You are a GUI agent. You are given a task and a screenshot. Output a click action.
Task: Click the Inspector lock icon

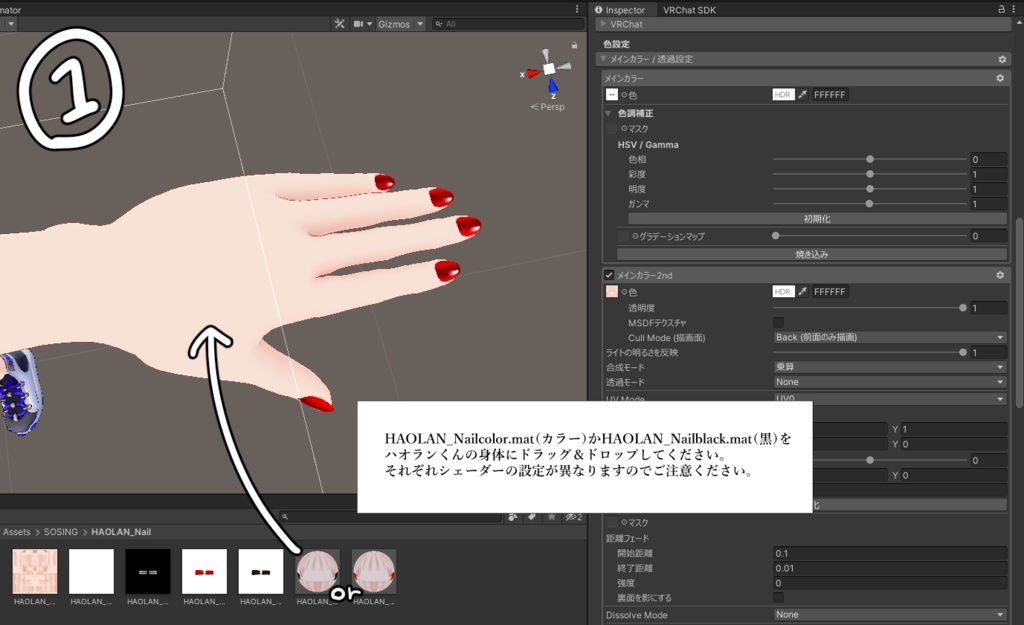pyautogui.click(x=1000, y=9)
